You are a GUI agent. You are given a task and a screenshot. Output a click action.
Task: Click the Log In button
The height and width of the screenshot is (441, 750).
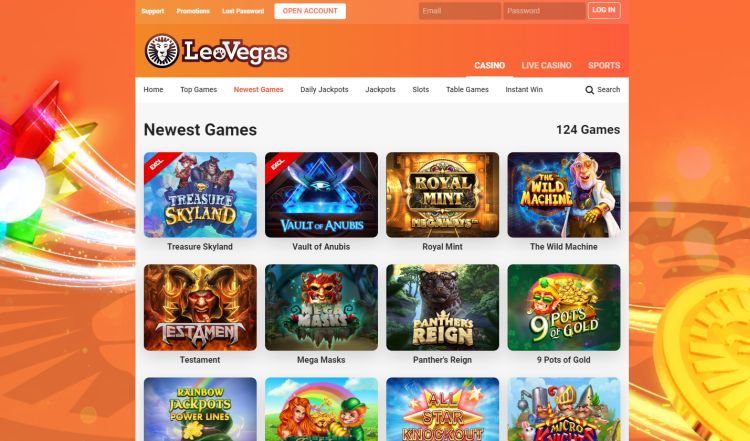point(604,11)
